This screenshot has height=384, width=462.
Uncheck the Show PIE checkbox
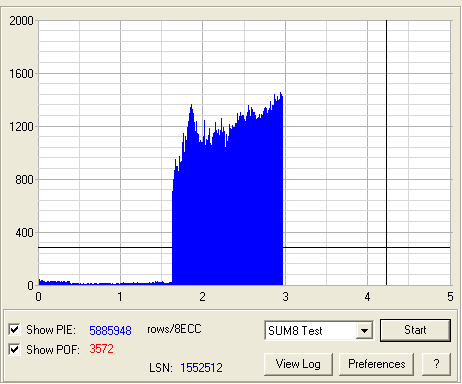(x=14, y=330)
